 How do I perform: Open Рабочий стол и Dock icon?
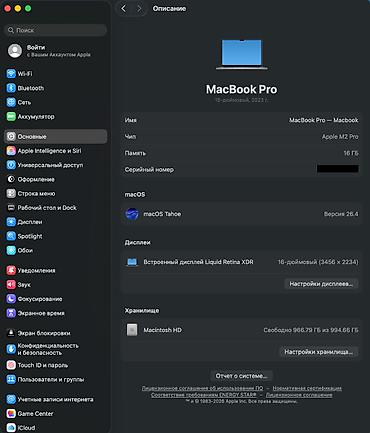click(11, 208)
